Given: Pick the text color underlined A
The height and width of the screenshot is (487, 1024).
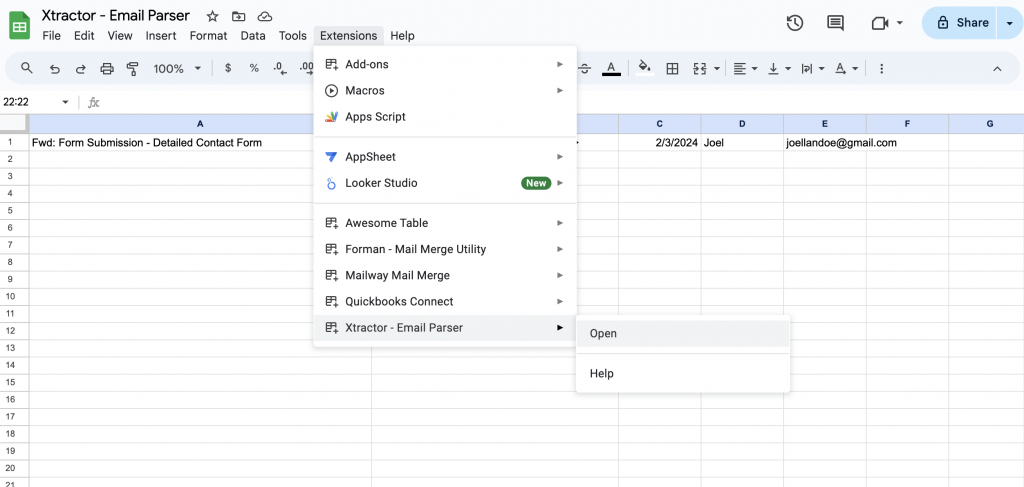Looking at the screenshot, I should coord(611,69).
